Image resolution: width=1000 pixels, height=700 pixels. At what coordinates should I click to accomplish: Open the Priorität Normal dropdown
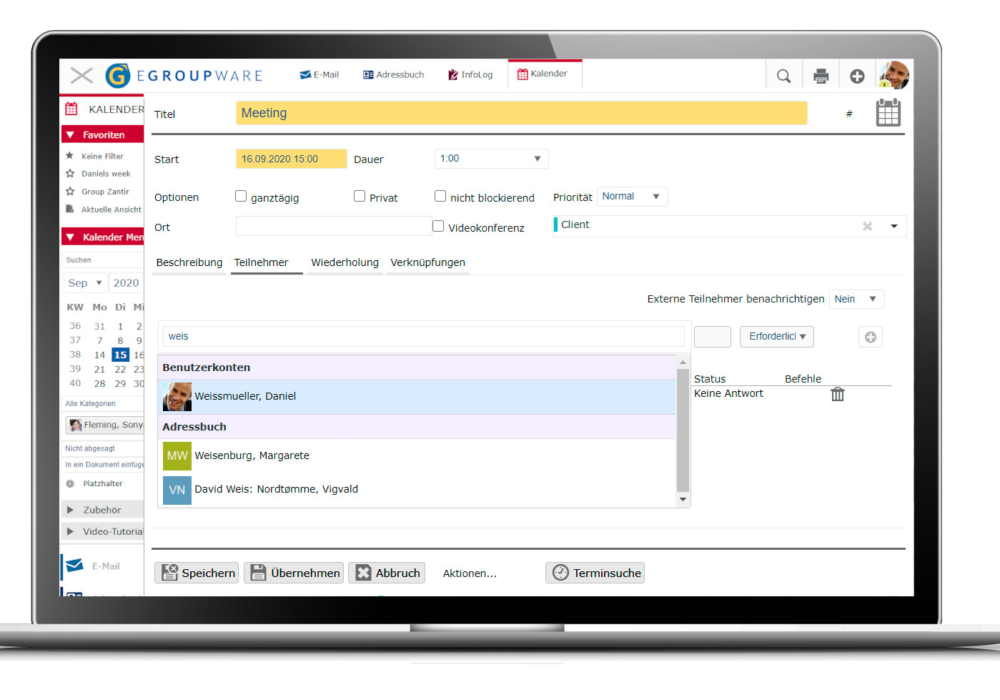coord(632,197)
